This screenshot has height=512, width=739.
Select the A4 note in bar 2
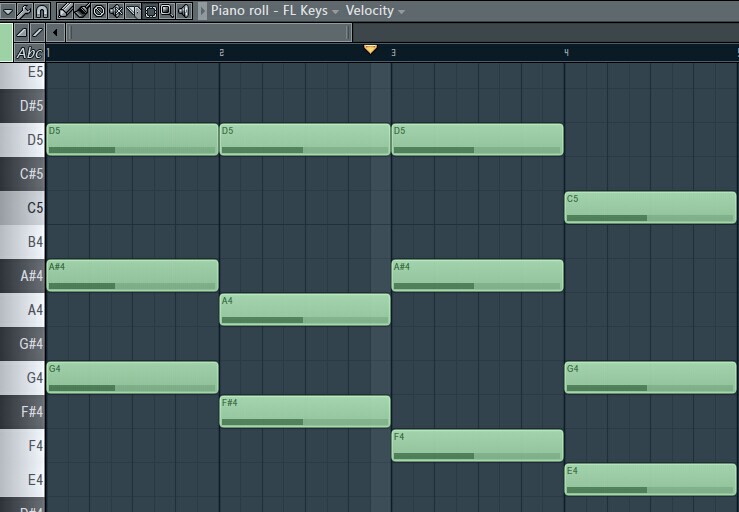(305, 310)
